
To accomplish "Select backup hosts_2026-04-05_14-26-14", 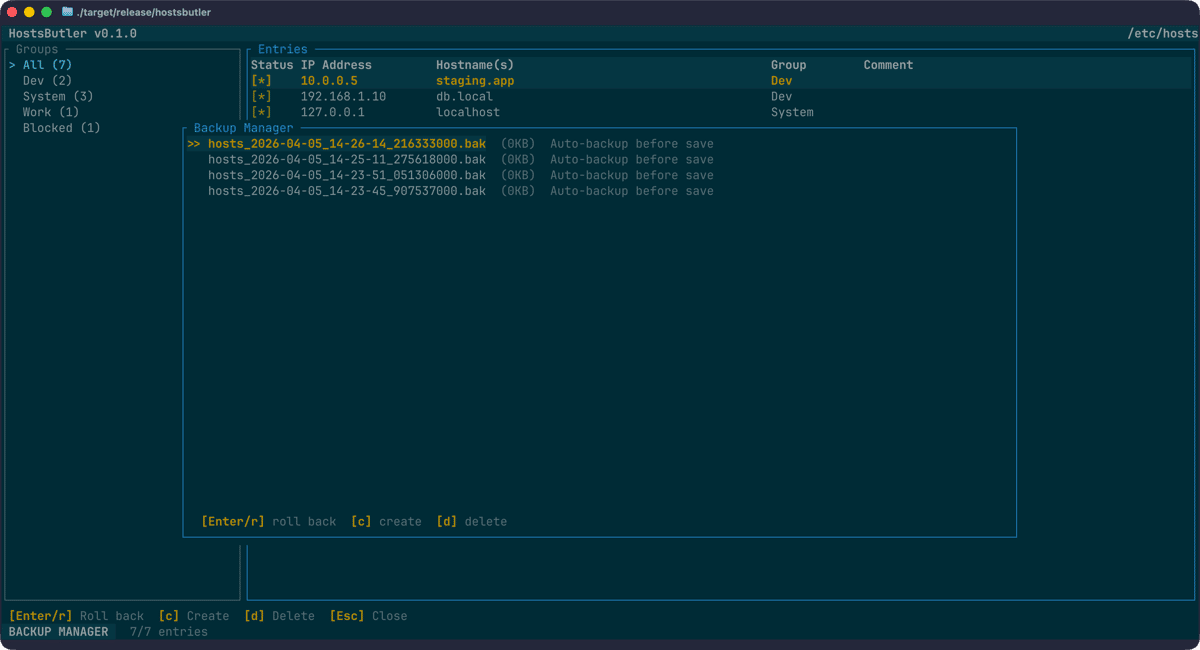I will 345,143.
